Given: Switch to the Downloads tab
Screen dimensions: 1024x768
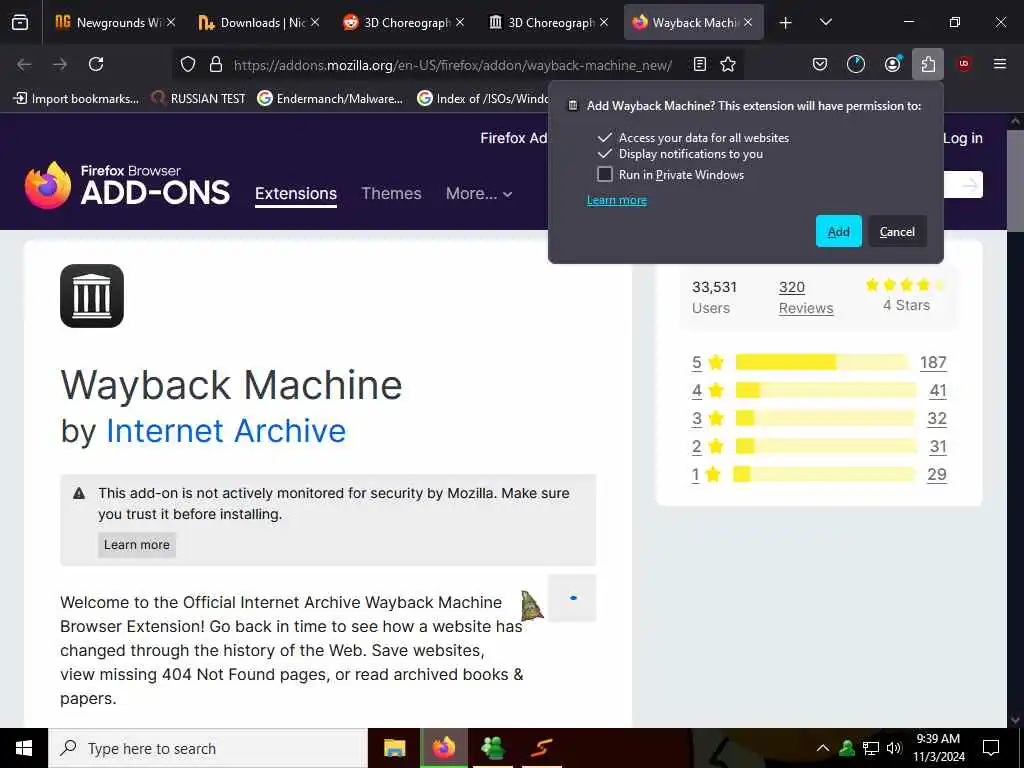Looking at the screenshot, I should 259,22.
